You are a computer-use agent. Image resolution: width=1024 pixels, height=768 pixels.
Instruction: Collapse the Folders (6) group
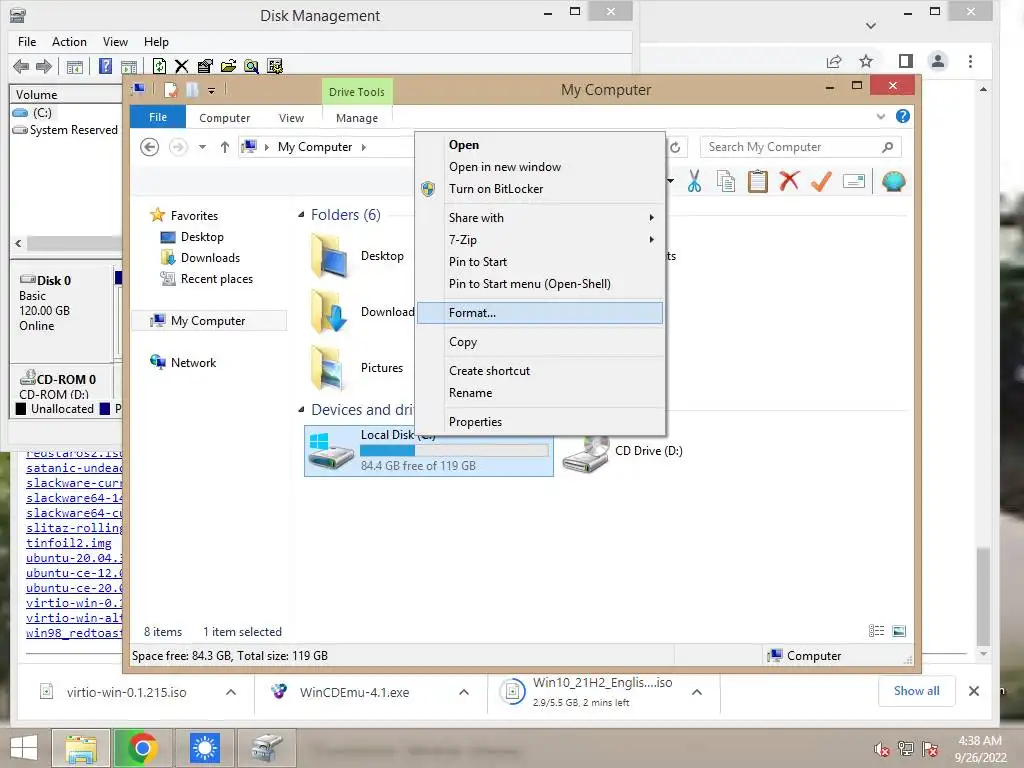click(x=301, y=215)
